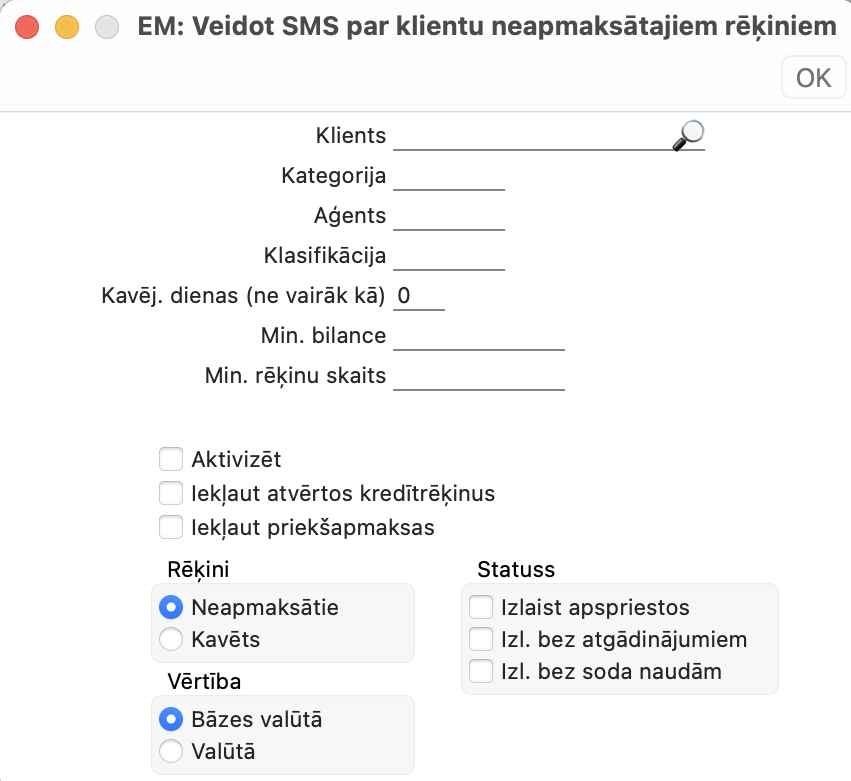Open the Klients lookup magnifier icon
Viewport: 851px width, 781px height.
point(688,135)
